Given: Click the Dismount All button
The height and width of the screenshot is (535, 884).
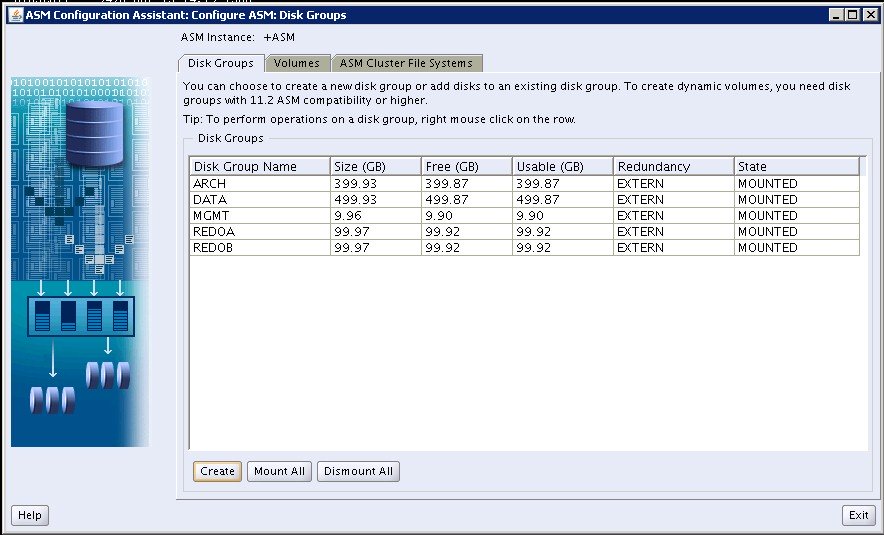Looking at the screenshot, I should coord(359,471).
